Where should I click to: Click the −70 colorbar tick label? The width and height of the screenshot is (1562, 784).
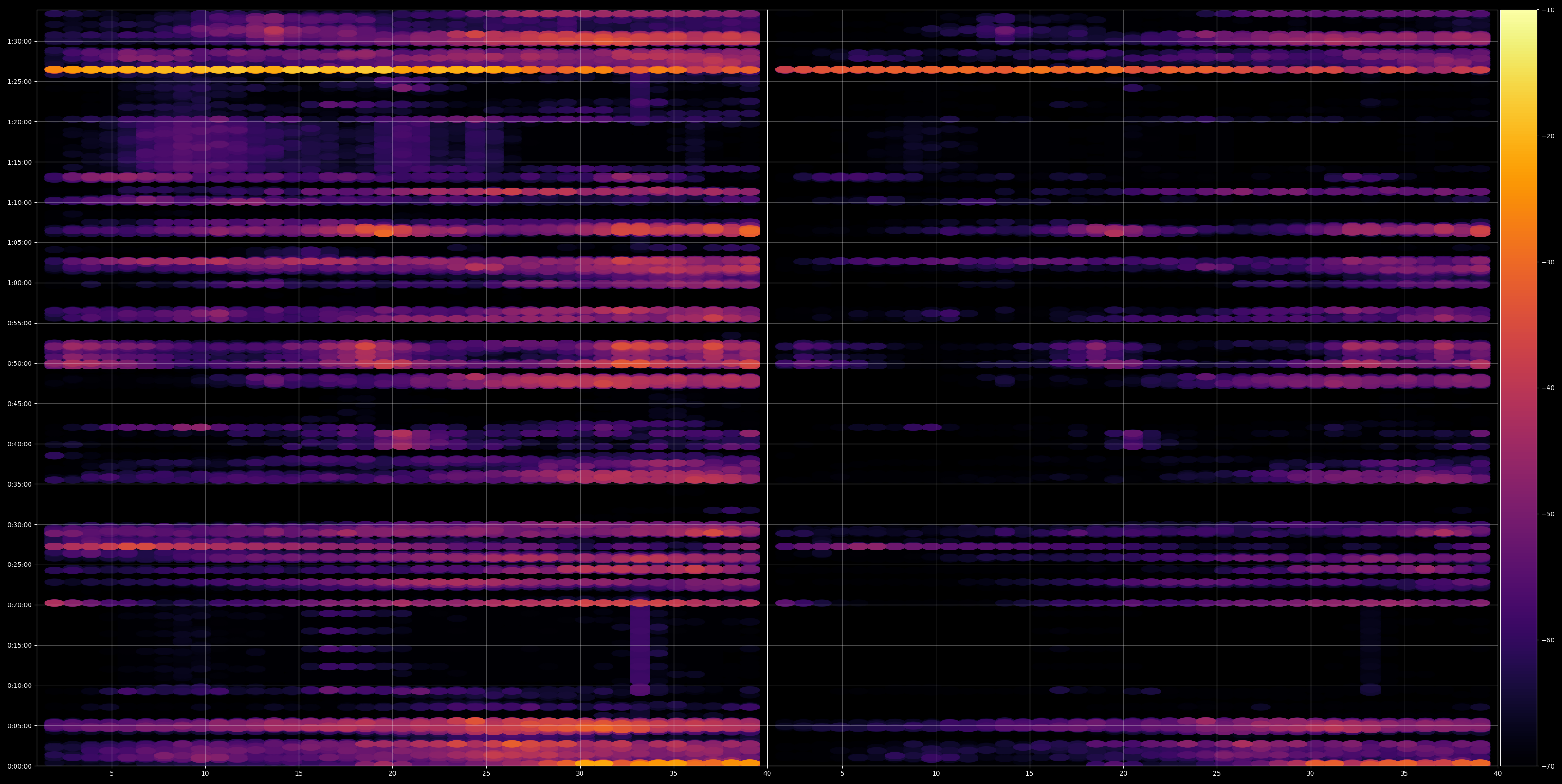(1548, 766)
